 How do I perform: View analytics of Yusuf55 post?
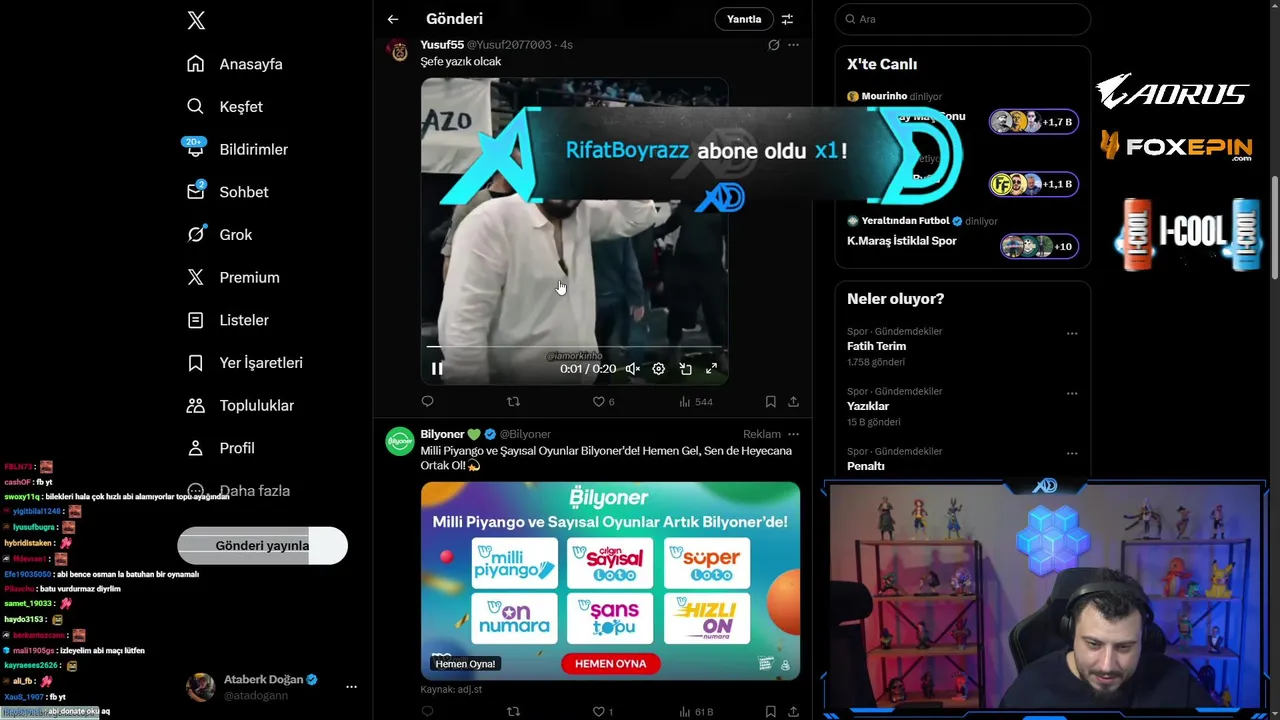click(695, 402)
